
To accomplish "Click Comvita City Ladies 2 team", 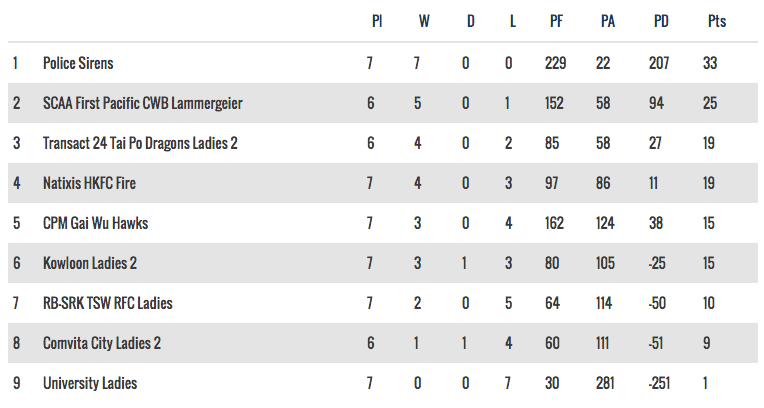I will [102, 343].
